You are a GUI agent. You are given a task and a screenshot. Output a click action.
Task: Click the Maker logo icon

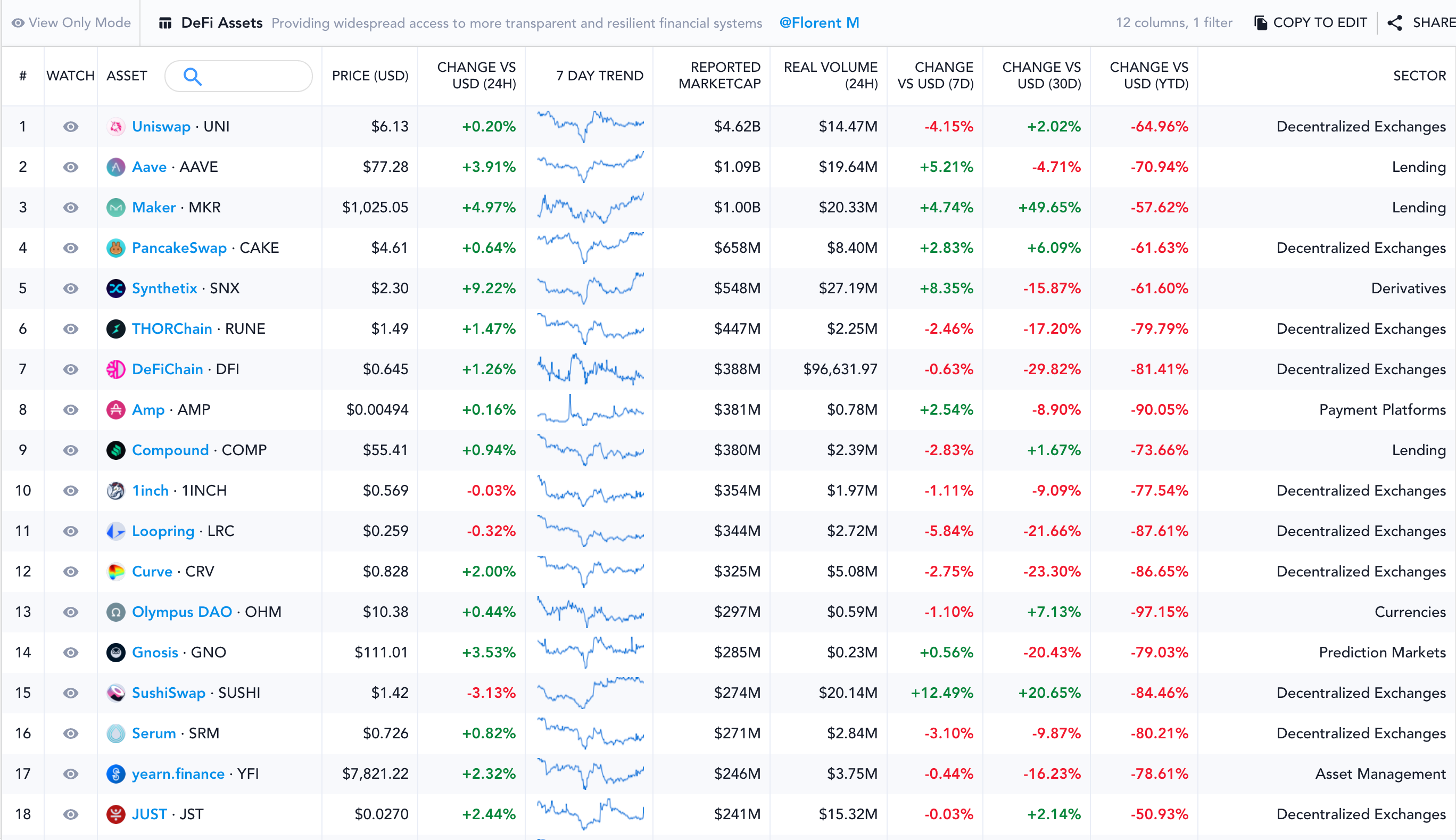coord(116,207)
